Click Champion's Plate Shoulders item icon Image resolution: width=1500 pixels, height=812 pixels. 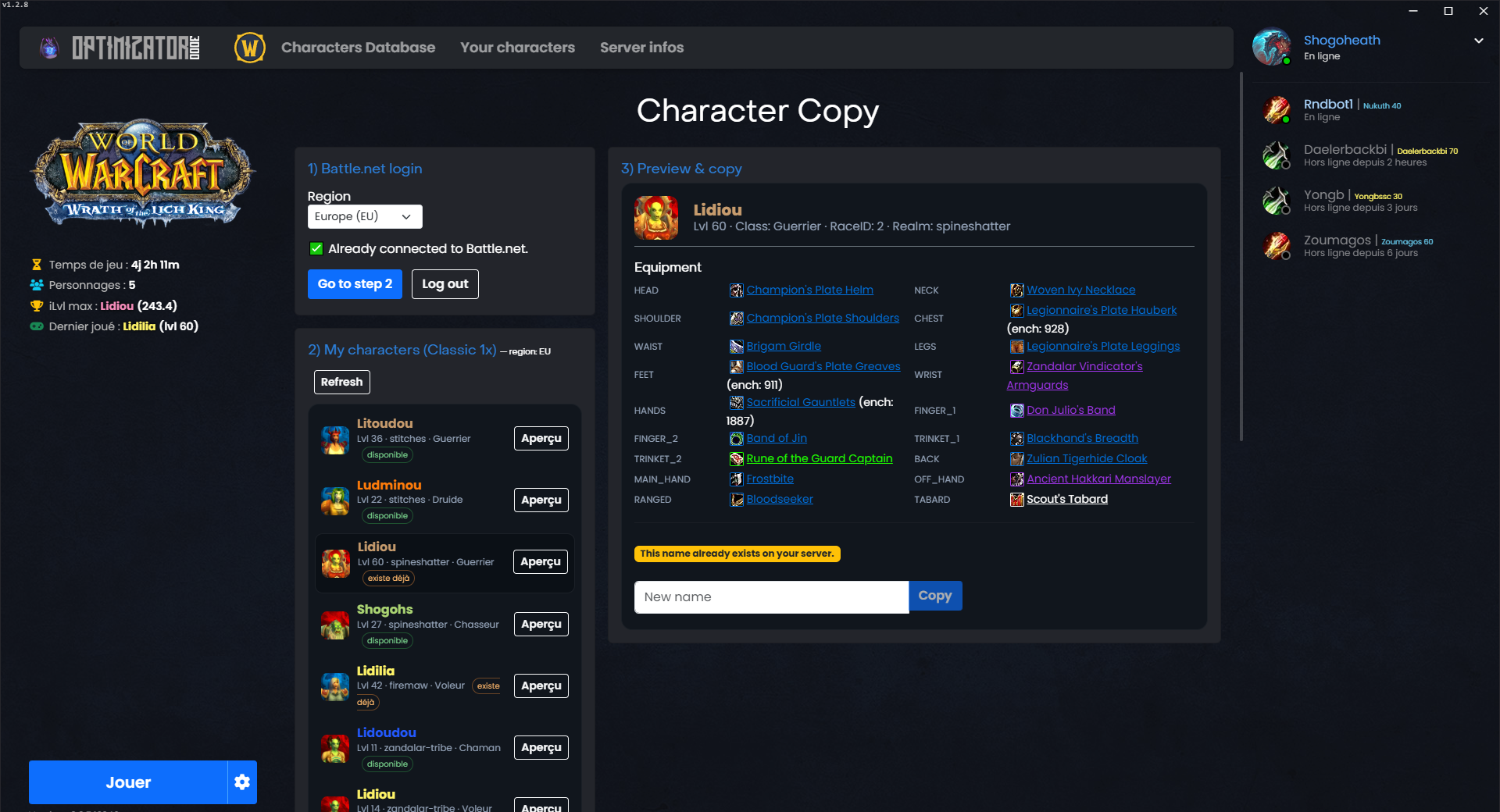pyautogui.click(x=736, y=319)
